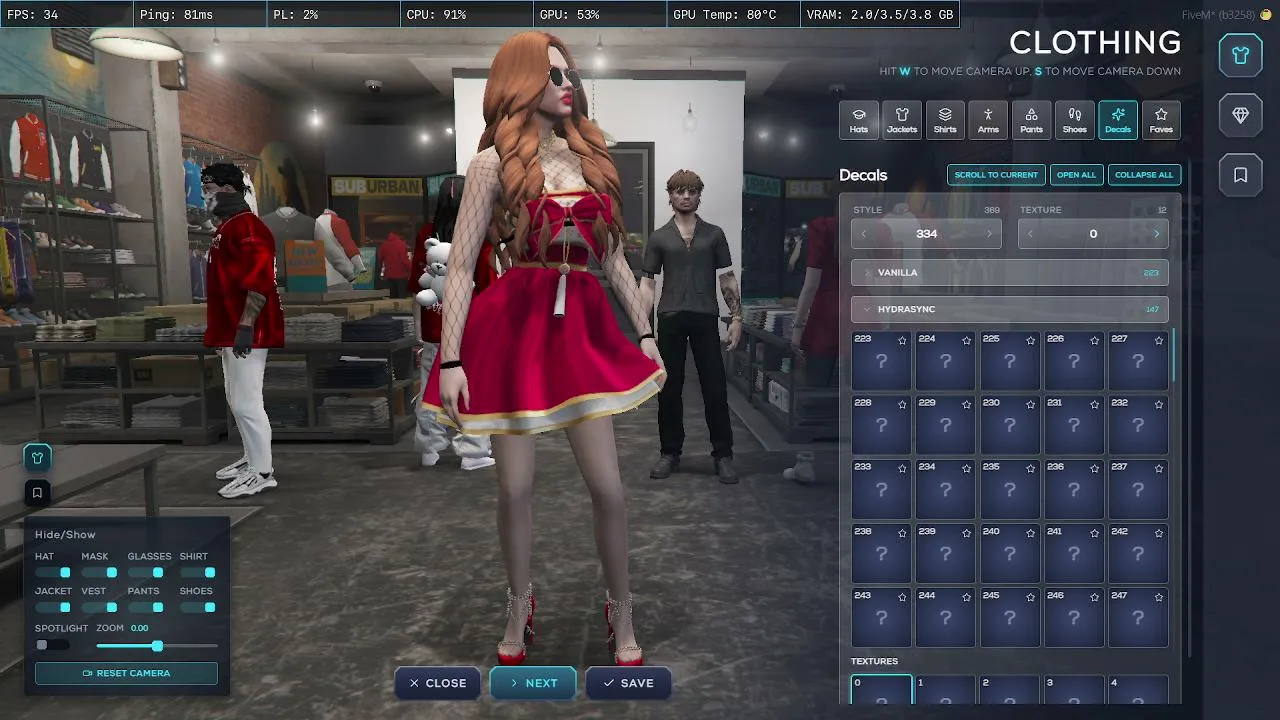Mark decal 241 as favorite

[1094, 533]
